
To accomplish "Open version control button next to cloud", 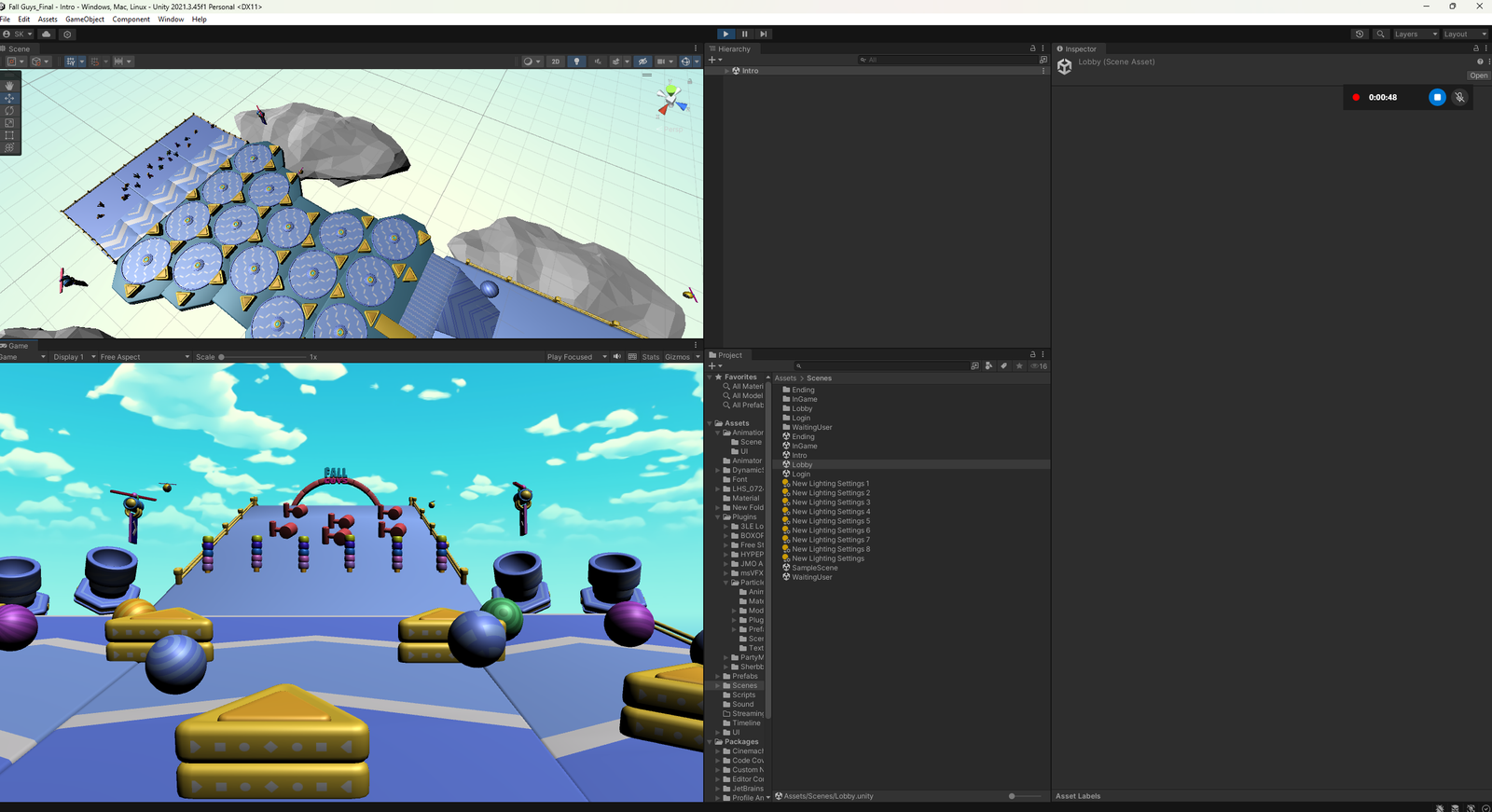I will (67, 34).
